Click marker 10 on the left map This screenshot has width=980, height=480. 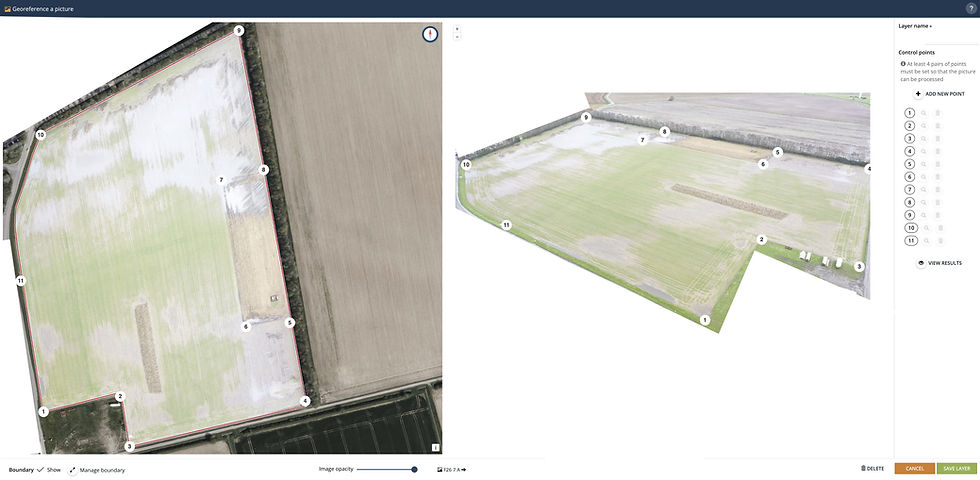[41, 134]
